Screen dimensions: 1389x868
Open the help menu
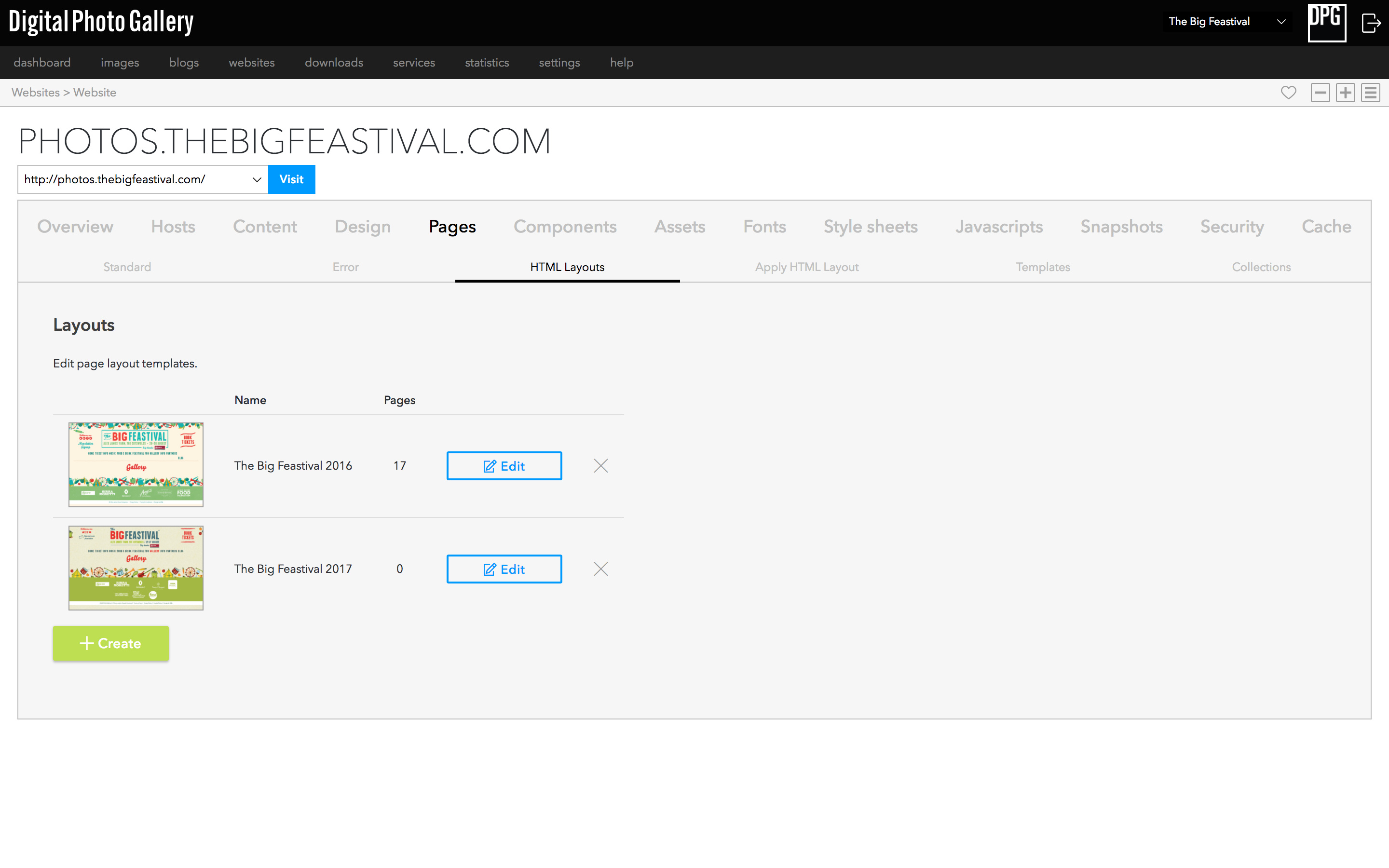pos(622,63)
